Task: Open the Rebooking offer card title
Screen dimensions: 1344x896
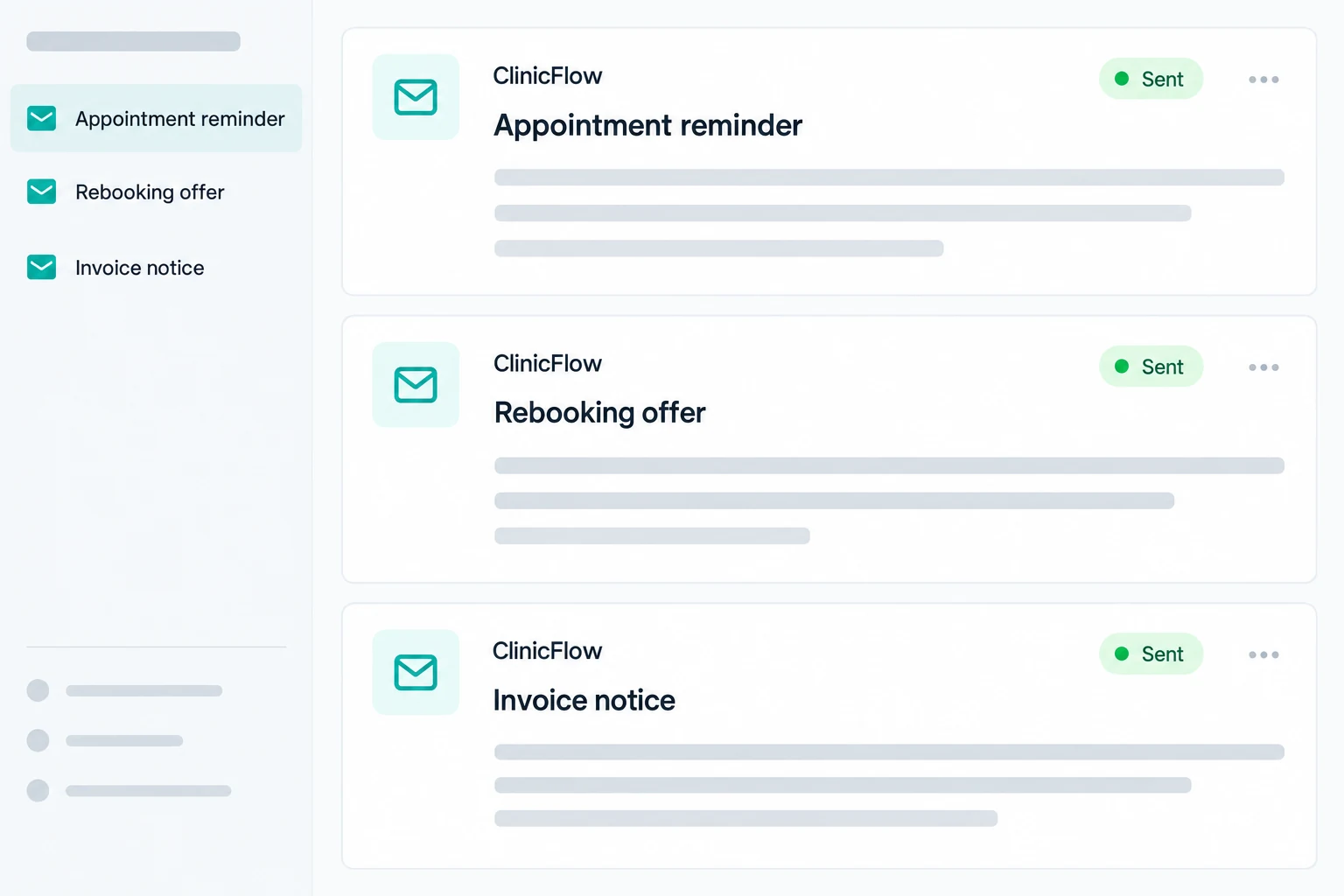Action: (x=599, y=412)
